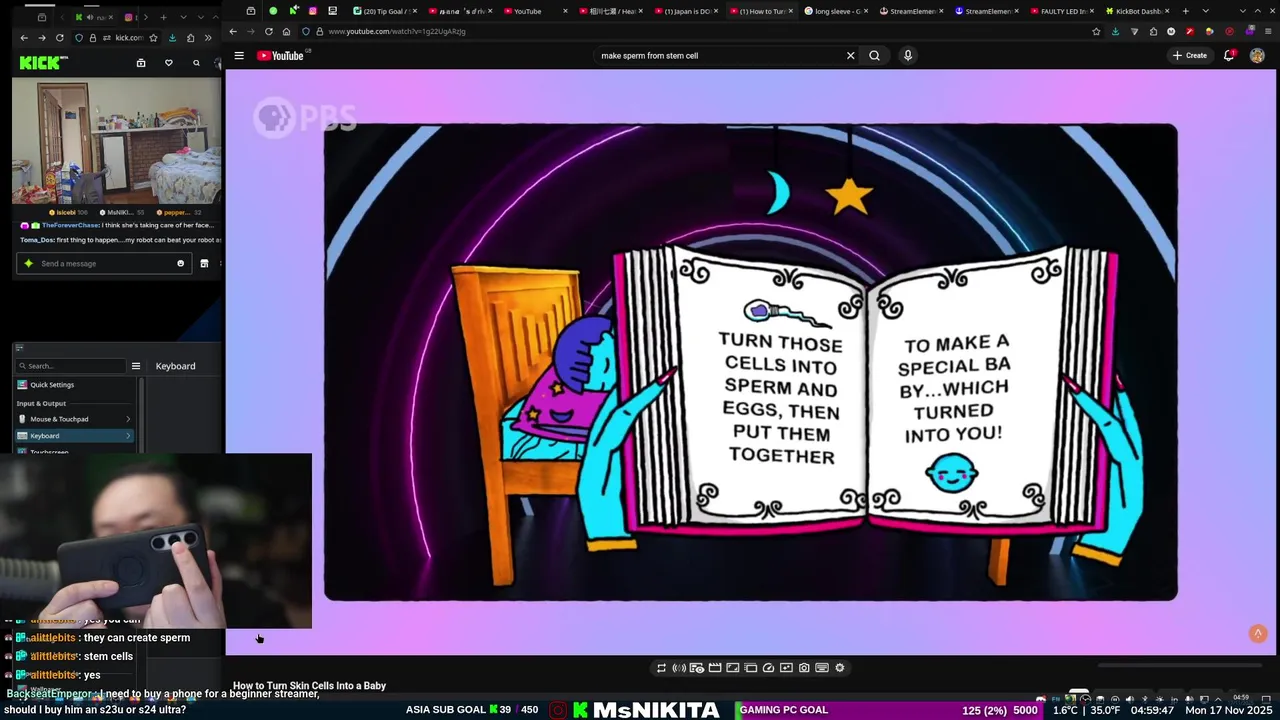Expand the list-all-tabs dropdown
The image size is (1280, 720).
coord(1205,11)
